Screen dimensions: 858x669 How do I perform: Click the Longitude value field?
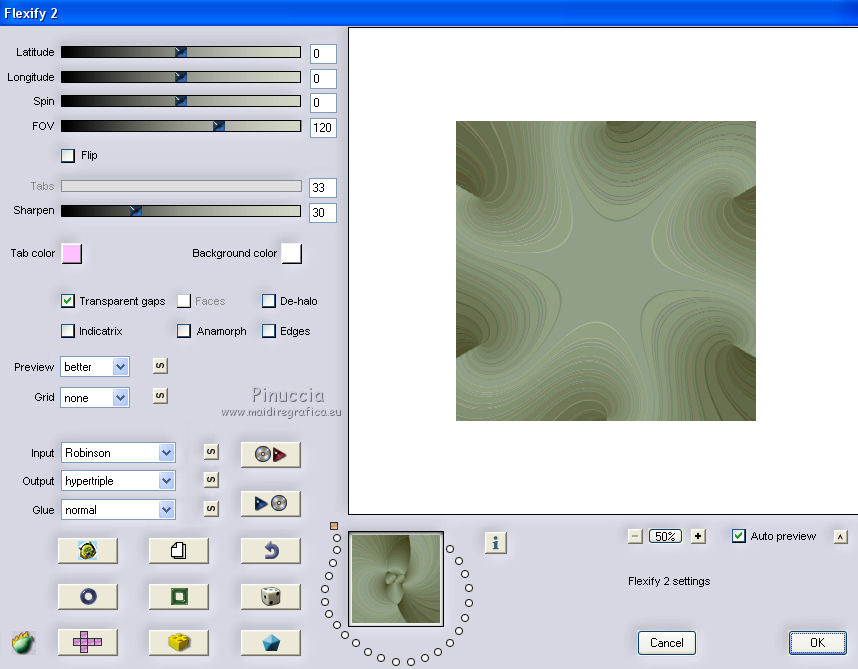(x=323, y=79)
